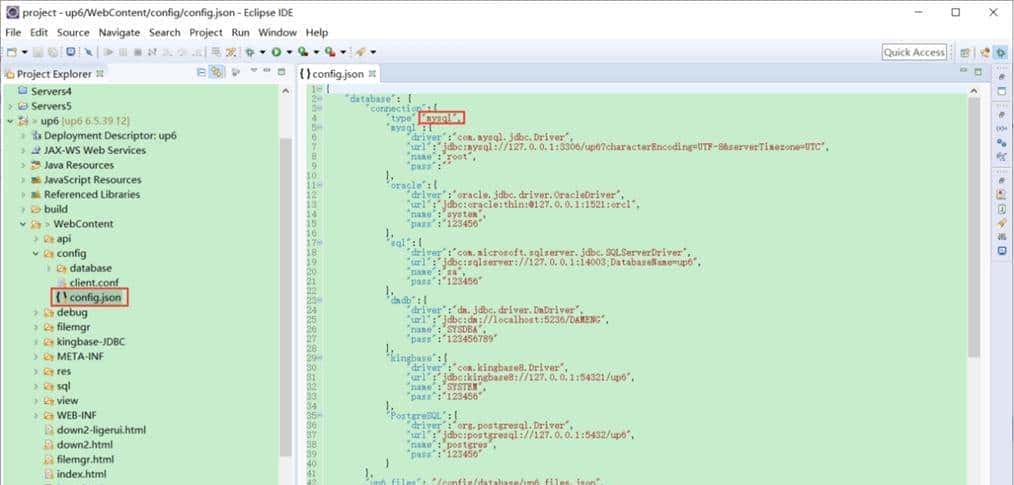Fold the "connection" block at line 3

tap(320, 107)
